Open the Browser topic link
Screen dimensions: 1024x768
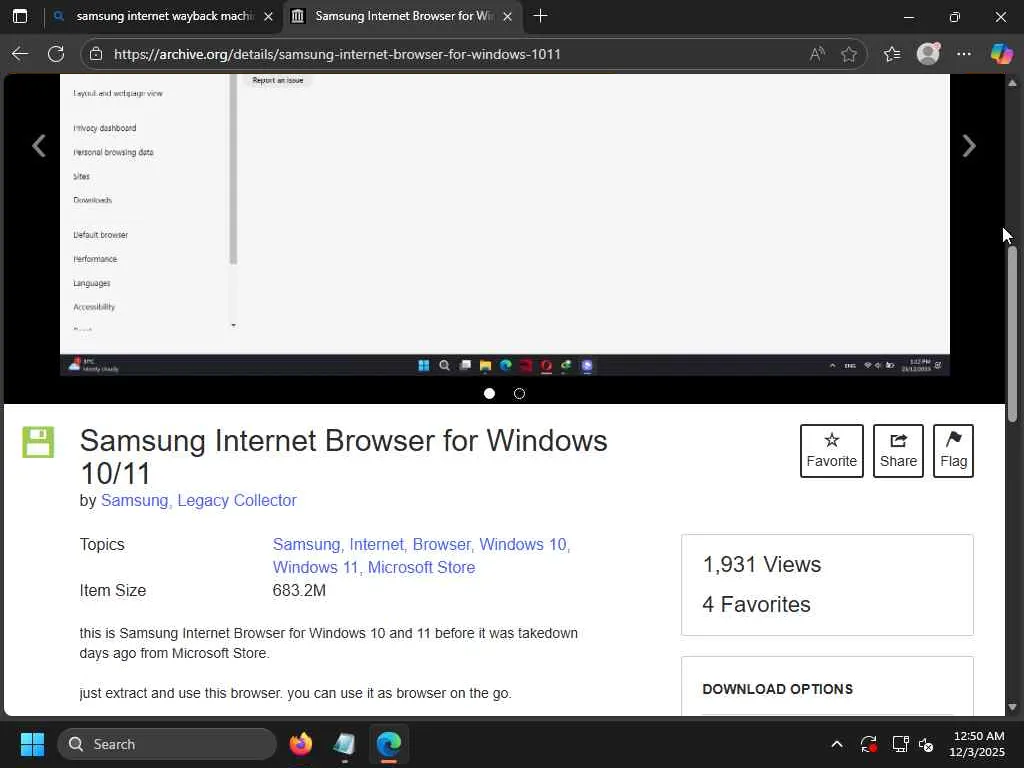pos(441,544)
